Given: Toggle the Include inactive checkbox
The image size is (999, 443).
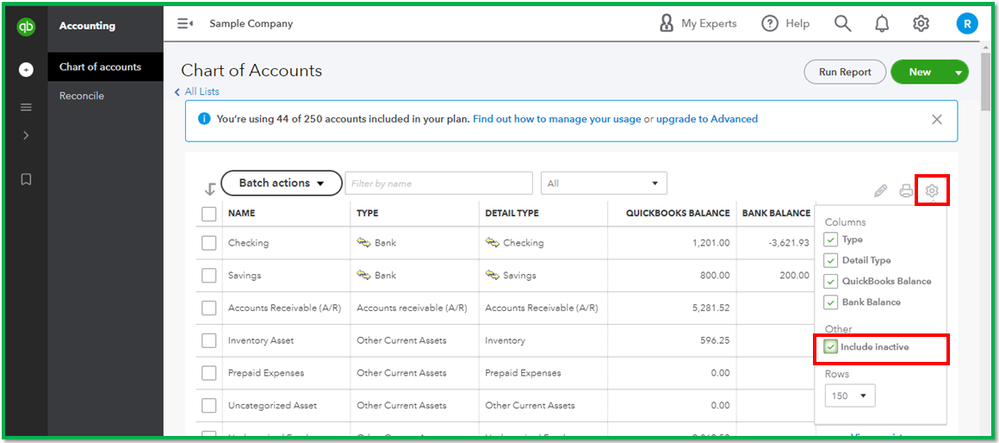Looking at the screenshot, I should 831,347.
